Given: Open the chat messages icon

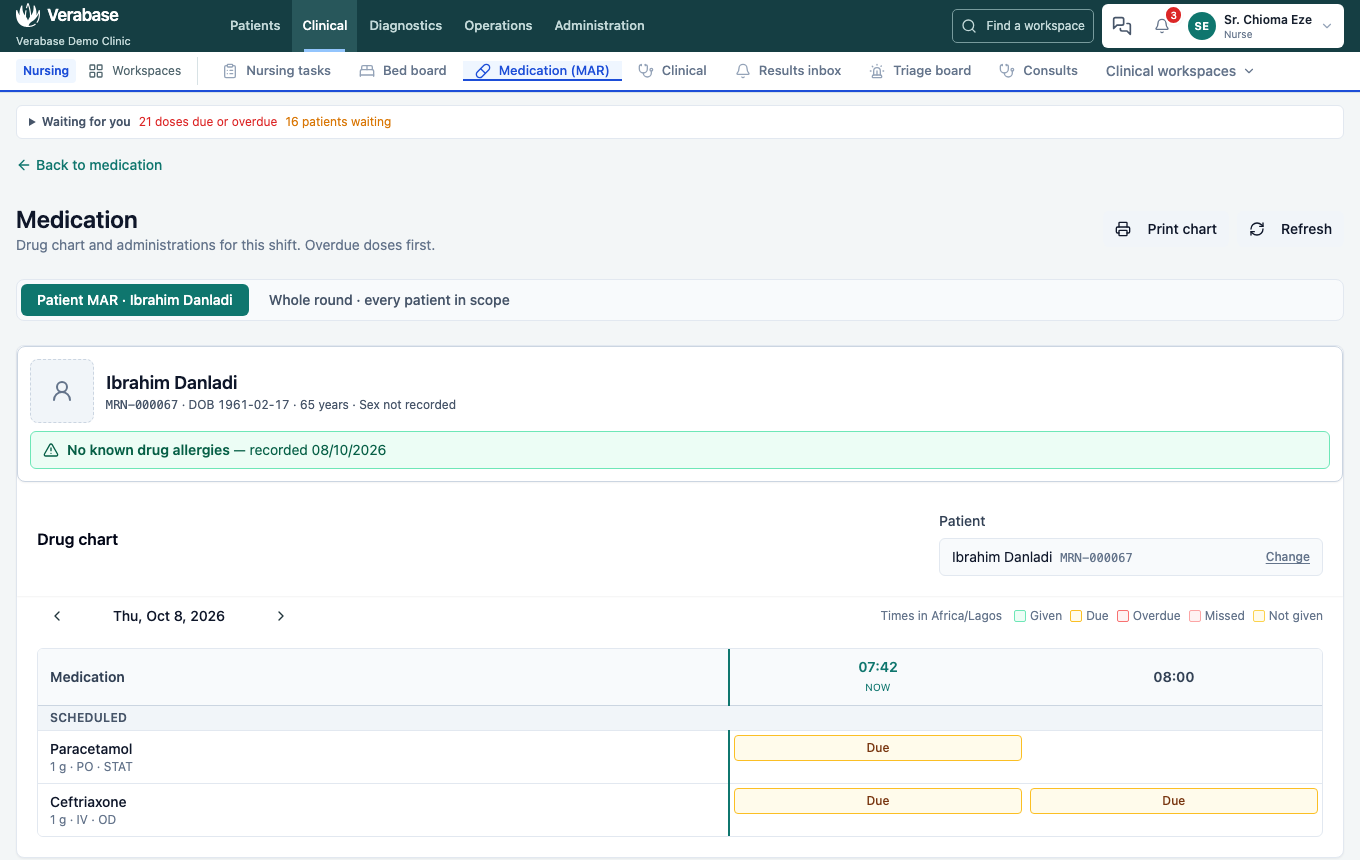Looking at the screenshot, I should click(x=1122, y=26).
